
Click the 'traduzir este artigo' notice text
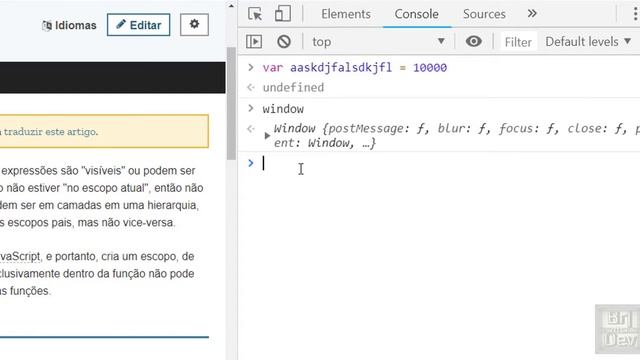51,132
